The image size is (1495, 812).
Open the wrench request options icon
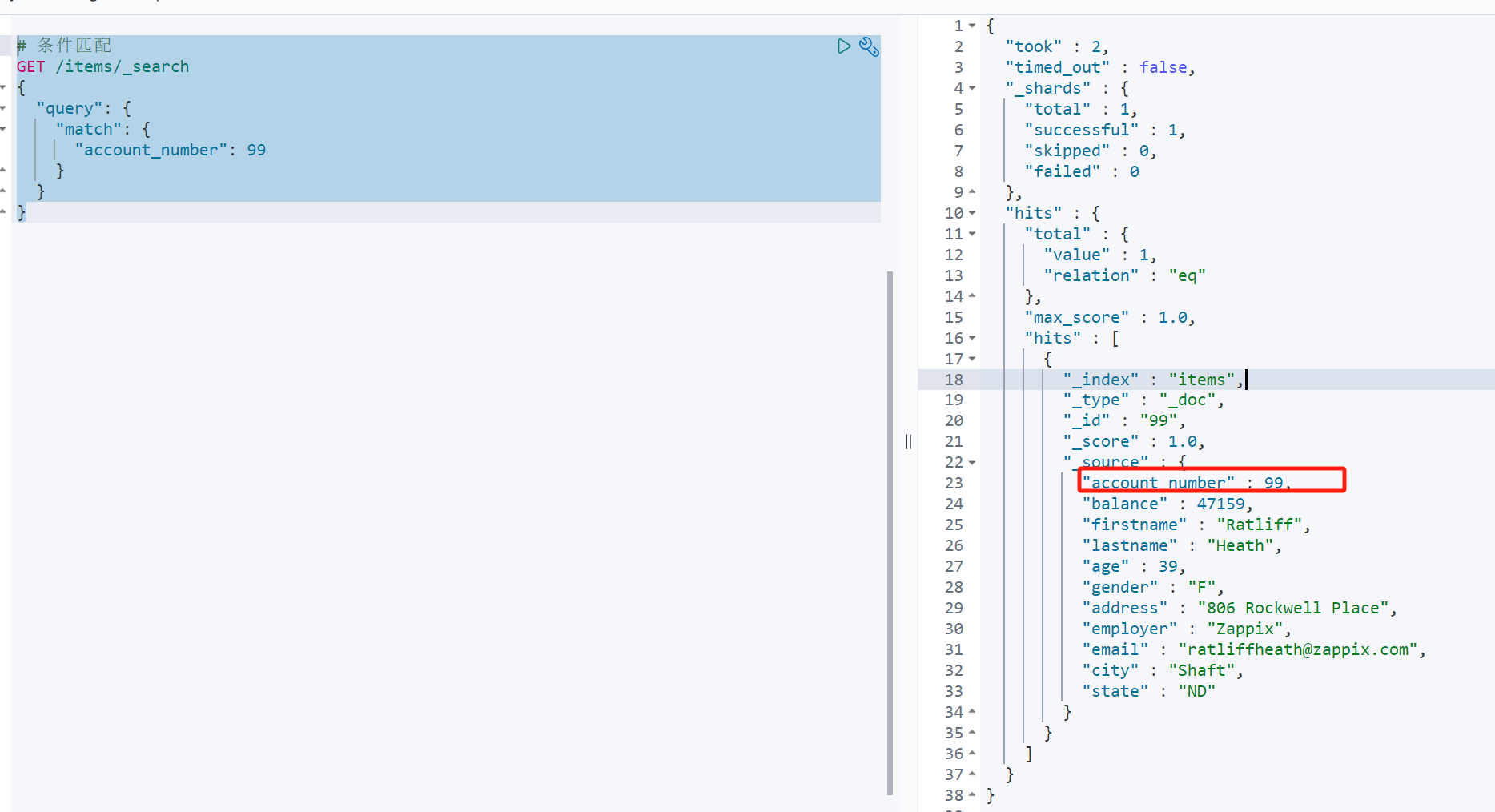(x=869, y=46)
